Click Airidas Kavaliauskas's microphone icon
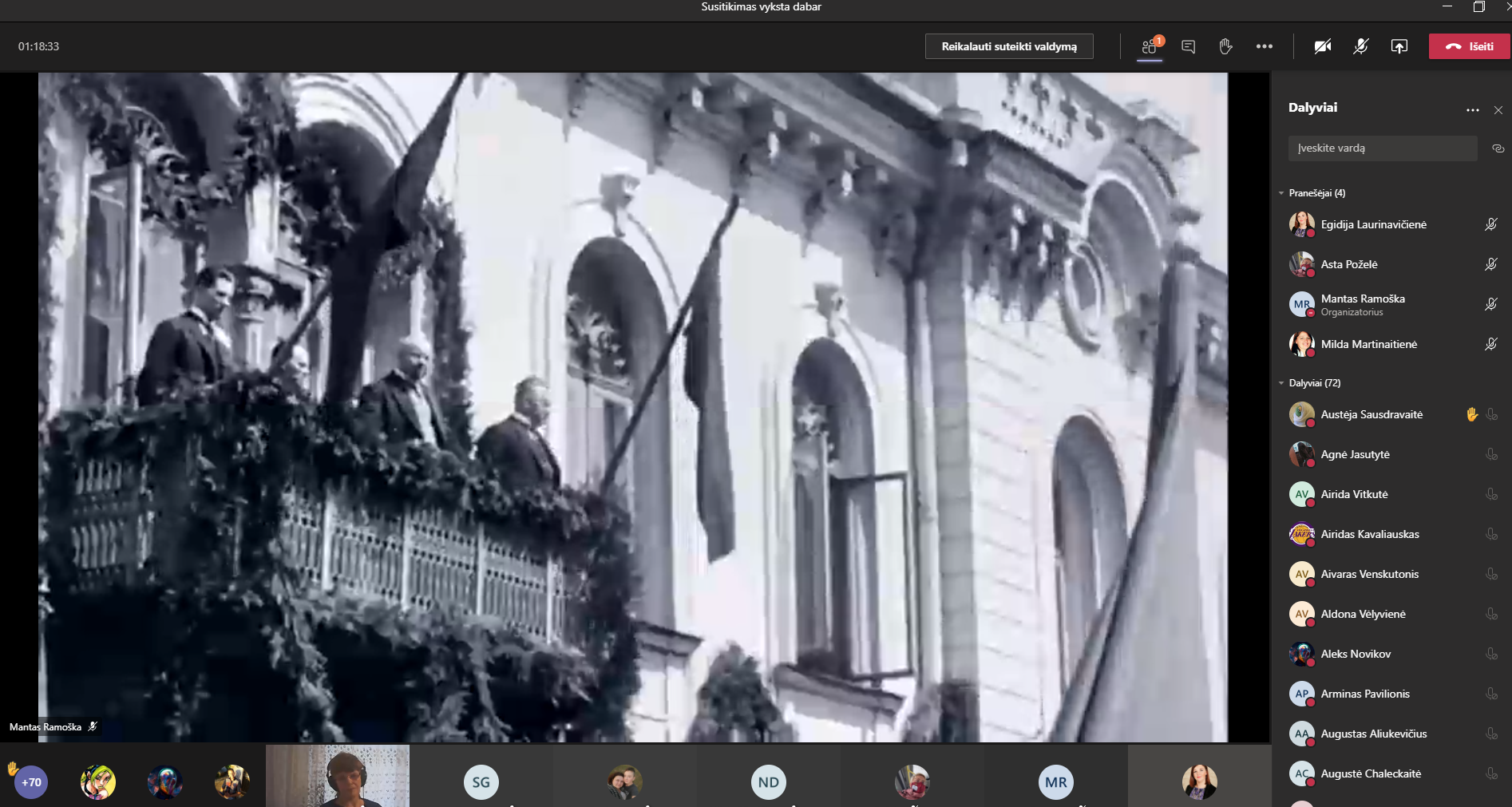Viewport: 1512px width, 807px height. click(1491, 534)
